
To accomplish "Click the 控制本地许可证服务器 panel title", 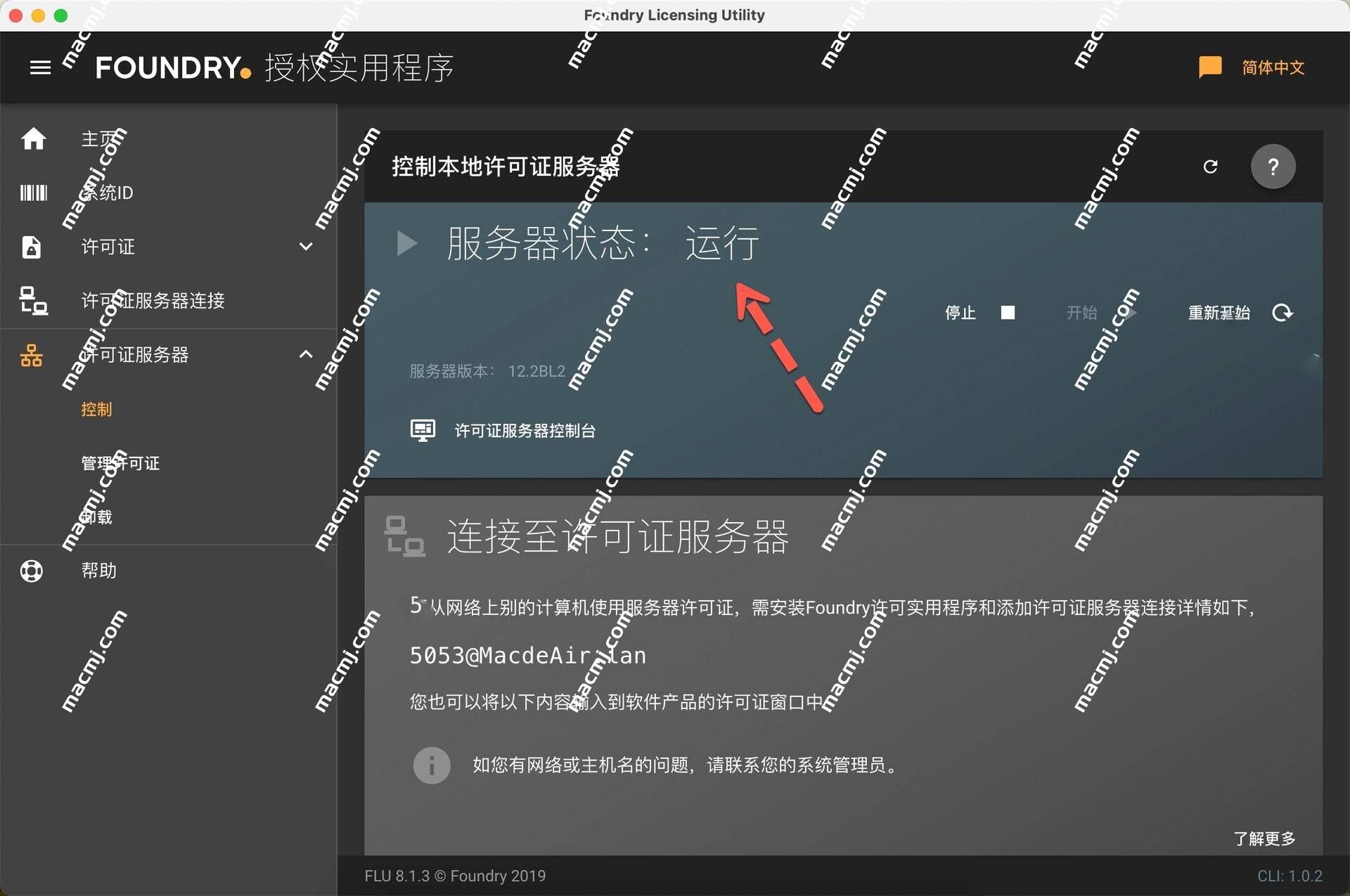I will (506, 167).
